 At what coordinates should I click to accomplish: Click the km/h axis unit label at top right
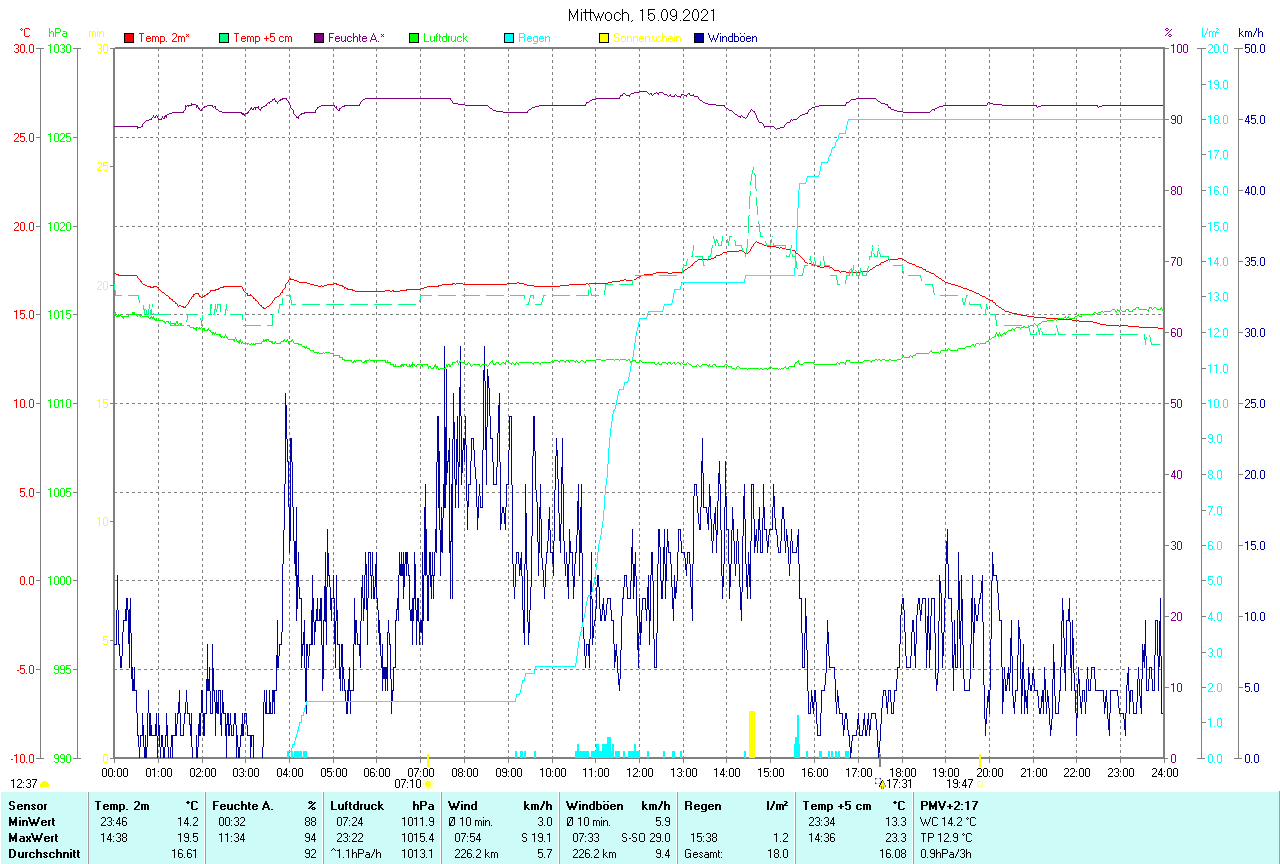(x=1251, y=33)
